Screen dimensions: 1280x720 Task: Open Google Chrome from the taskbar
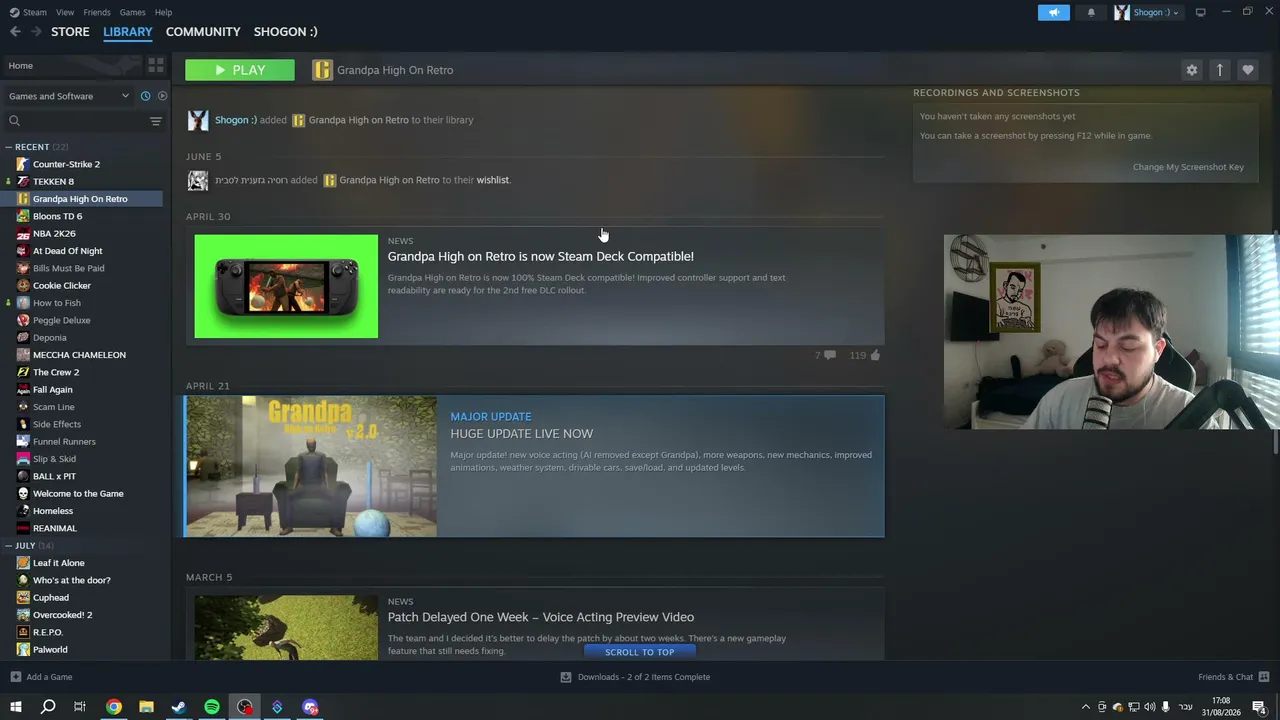114,707
